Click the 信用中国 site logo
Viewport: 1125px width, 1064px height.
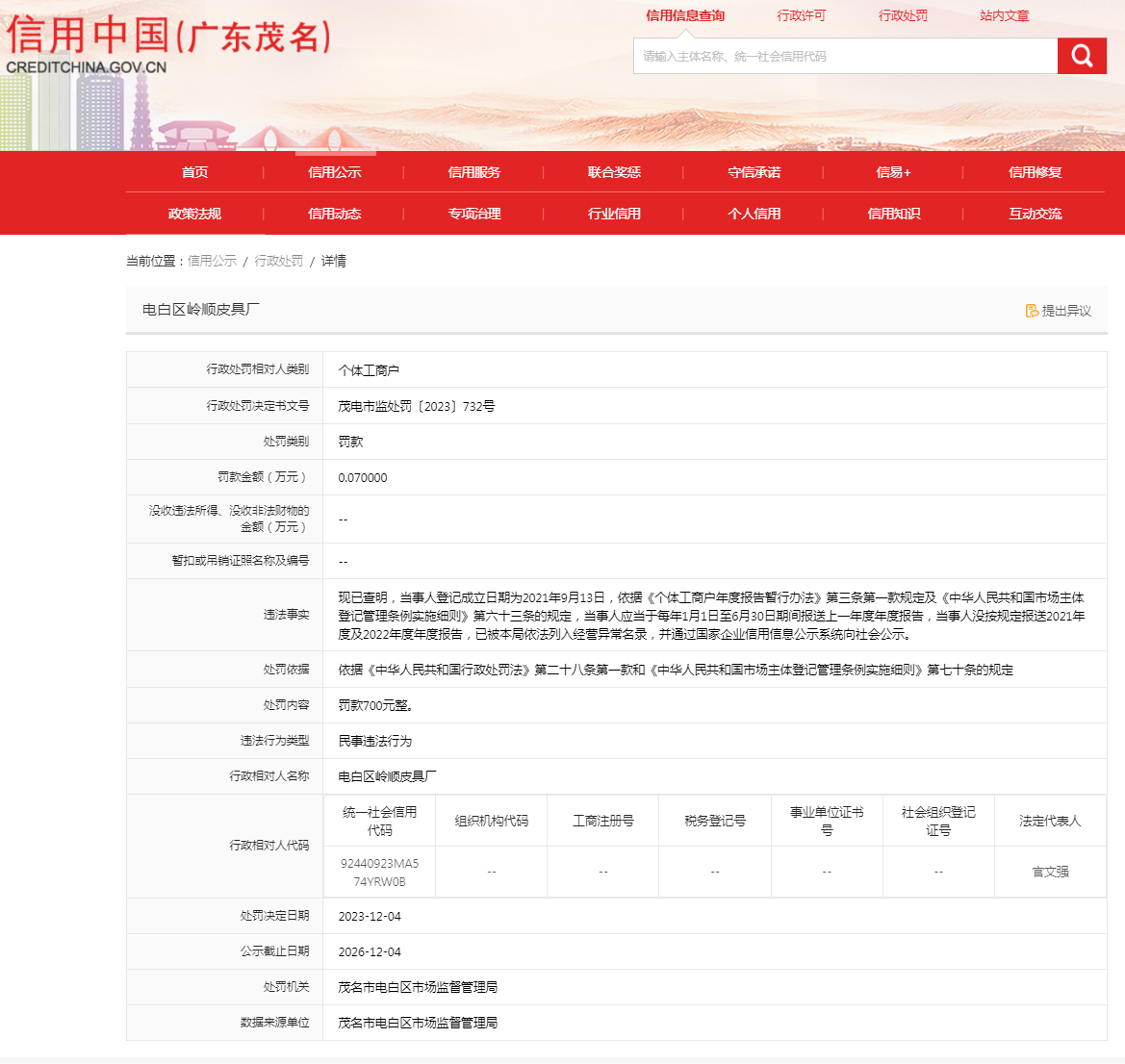(168, 45)
